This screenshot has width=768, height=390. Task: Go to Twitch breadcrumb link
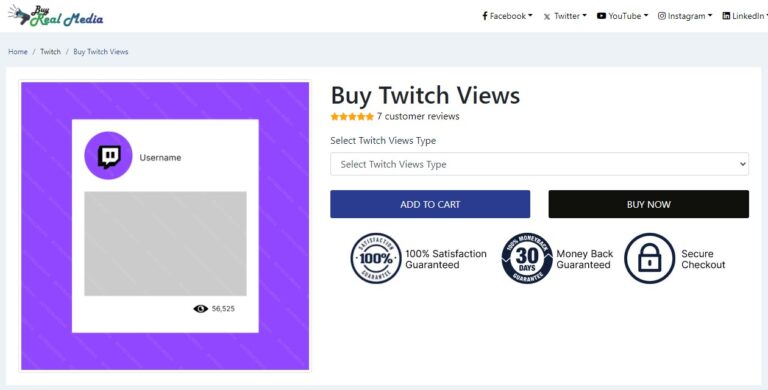click(x=50, y=51)
